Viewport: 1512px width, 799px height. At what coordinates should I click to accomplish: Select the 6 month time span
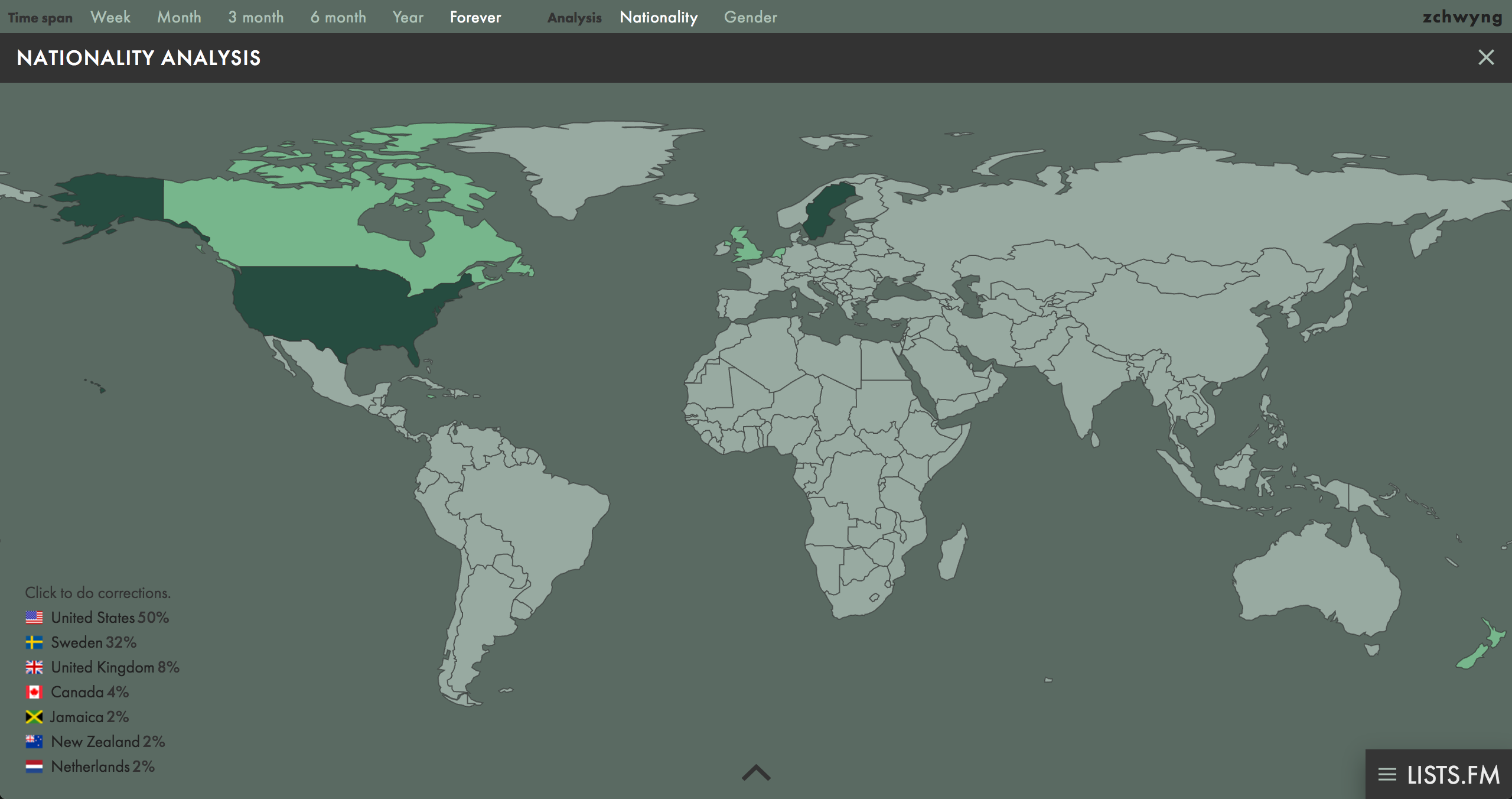pos(338,17)
